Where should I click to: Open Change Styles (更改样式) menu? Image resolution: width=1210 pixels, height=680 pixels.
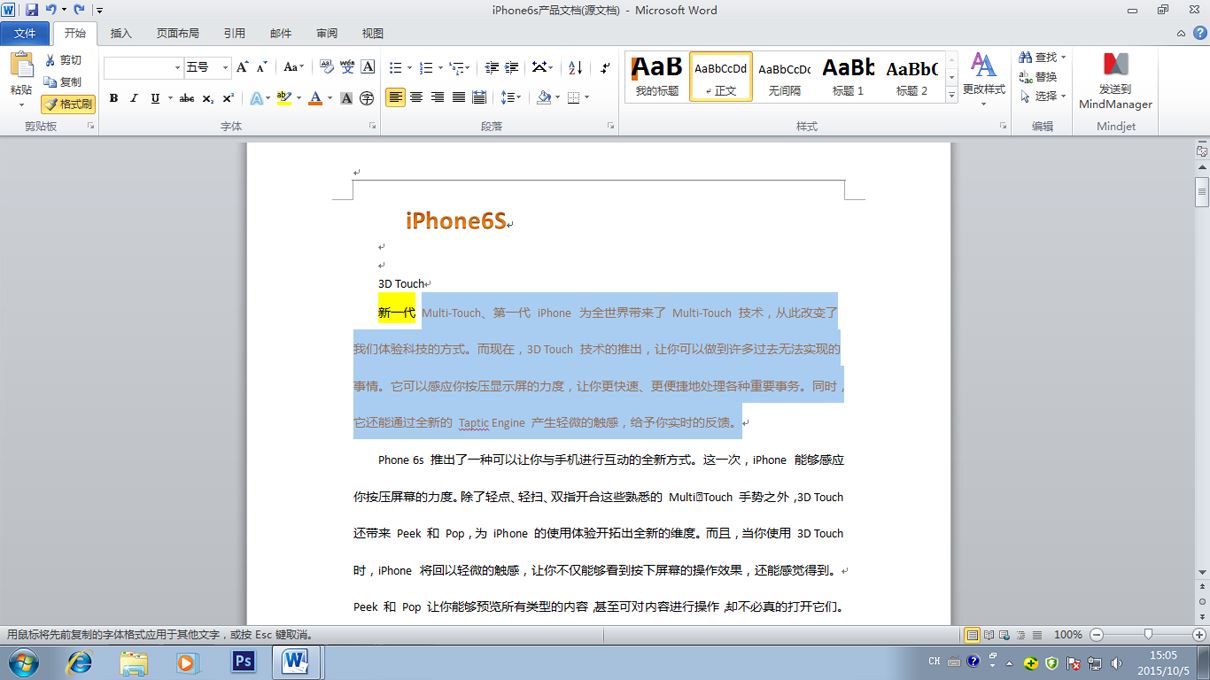pyautogui.click(x=984, y=80)
